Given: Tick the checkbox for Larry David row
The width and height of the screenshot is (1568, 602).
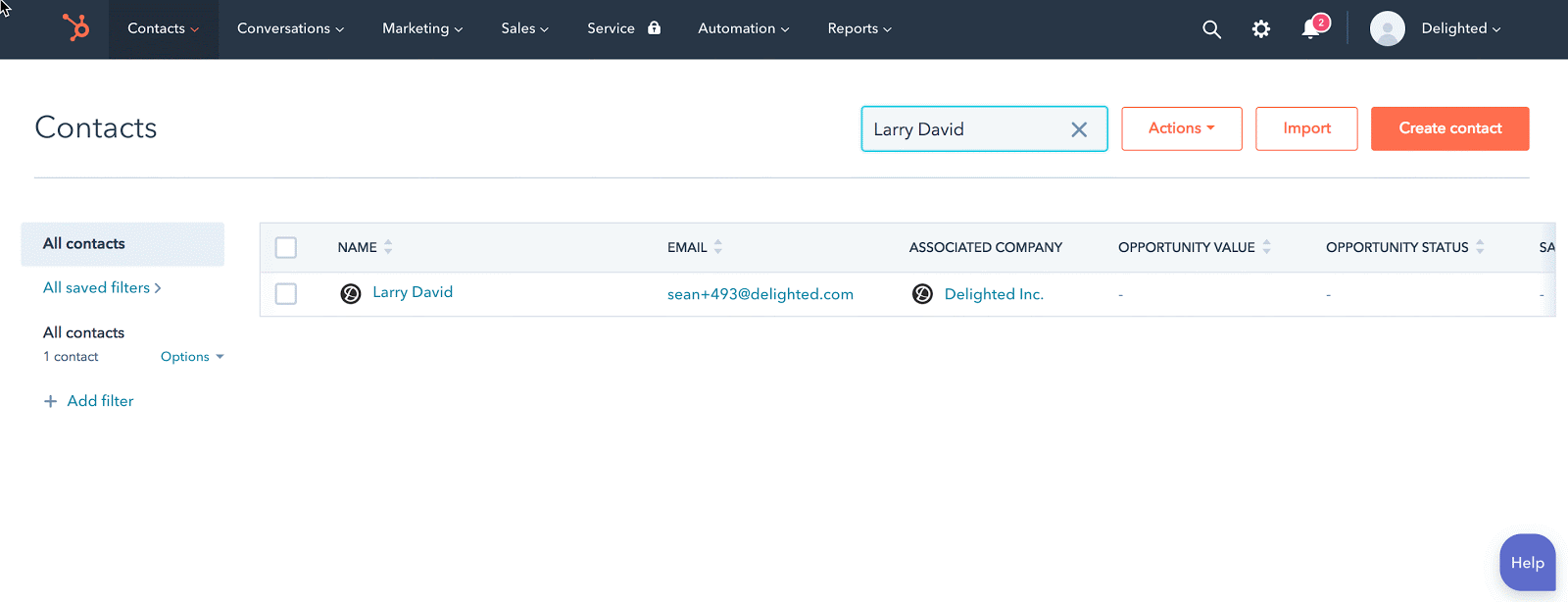Looking at the screenshot, I should point(286,293).
